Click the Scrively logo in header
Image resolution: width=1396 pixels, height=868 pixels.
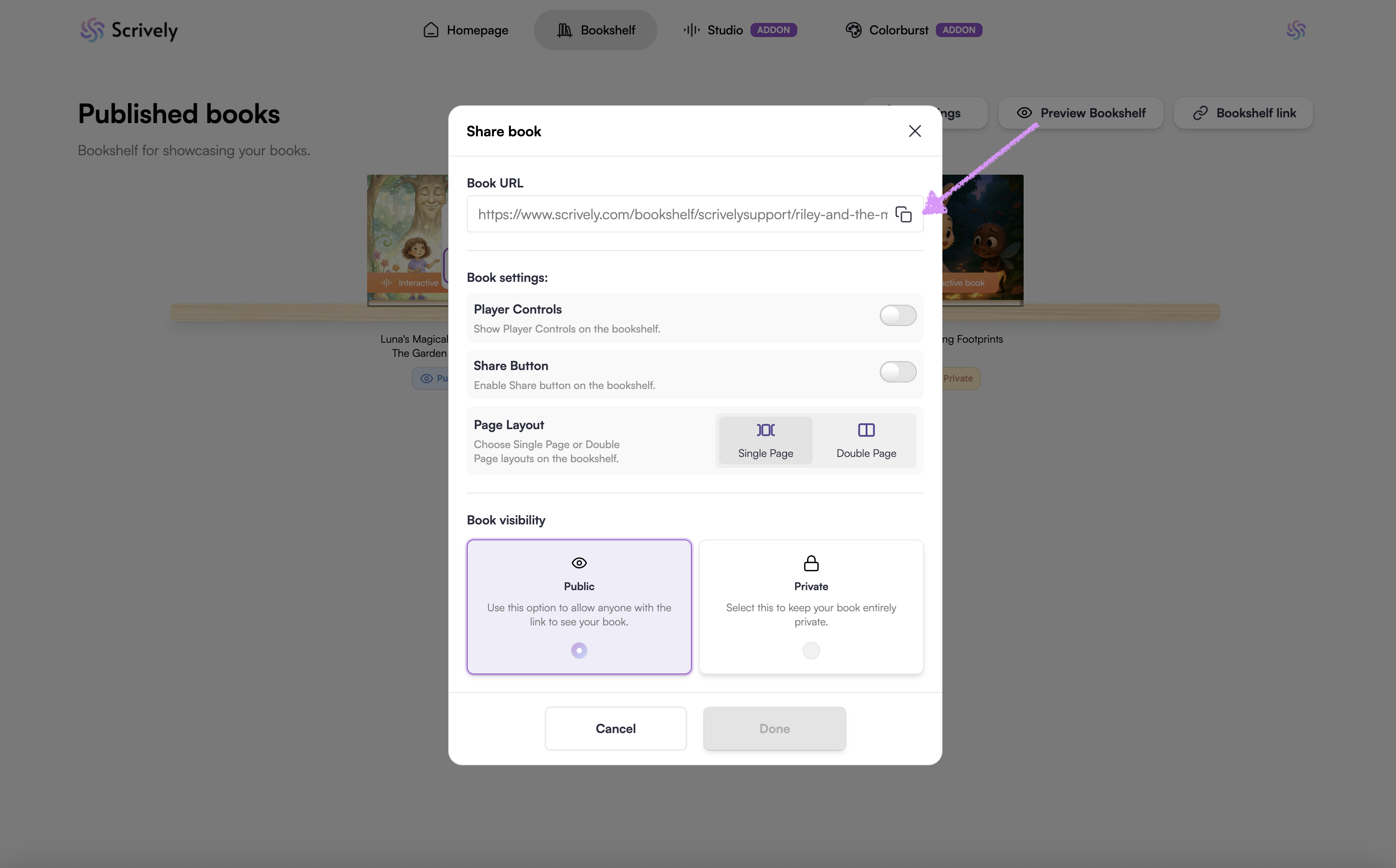129,30
